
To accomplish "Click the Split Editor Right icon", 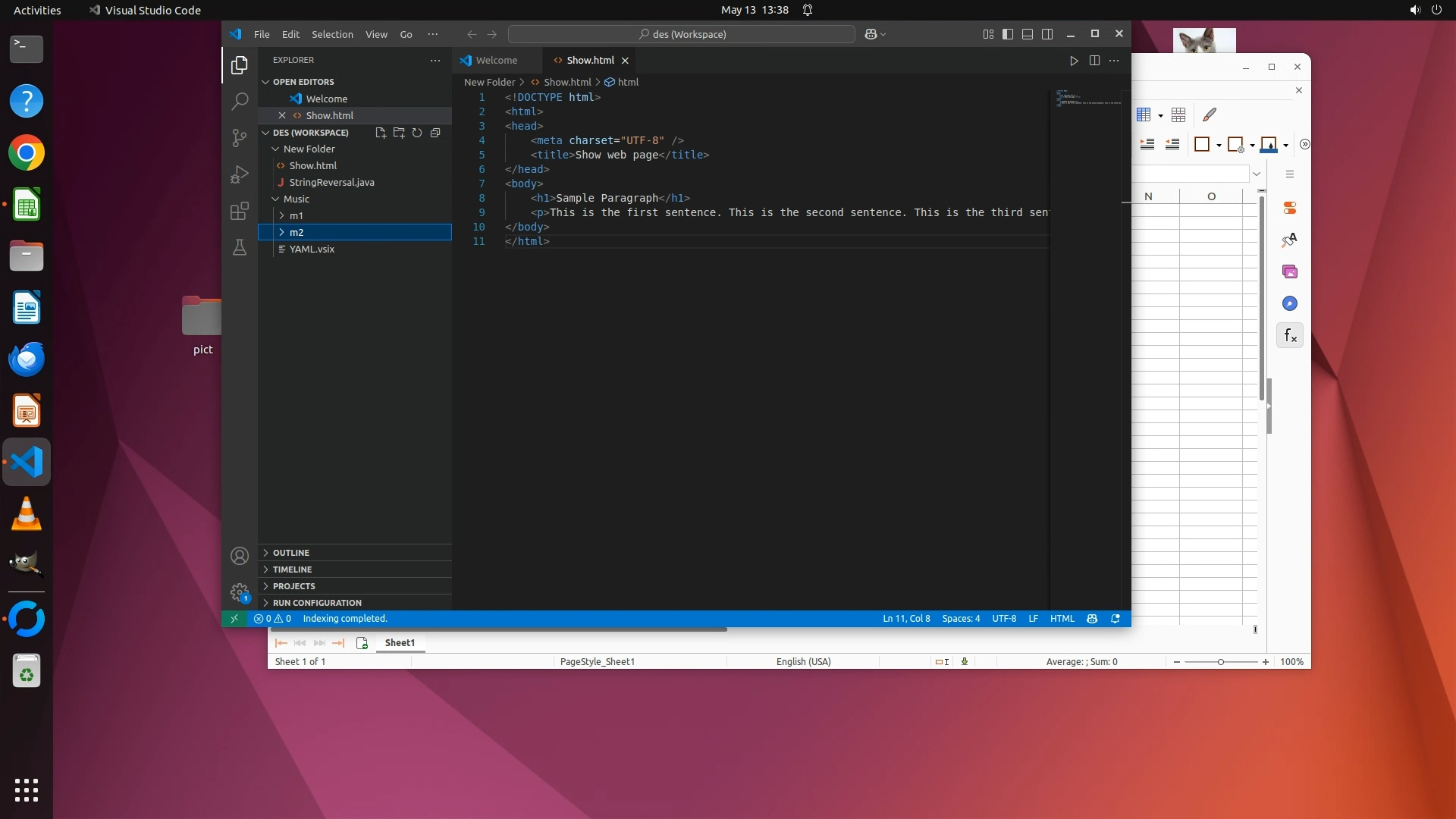I will (x=1094, y=61).
